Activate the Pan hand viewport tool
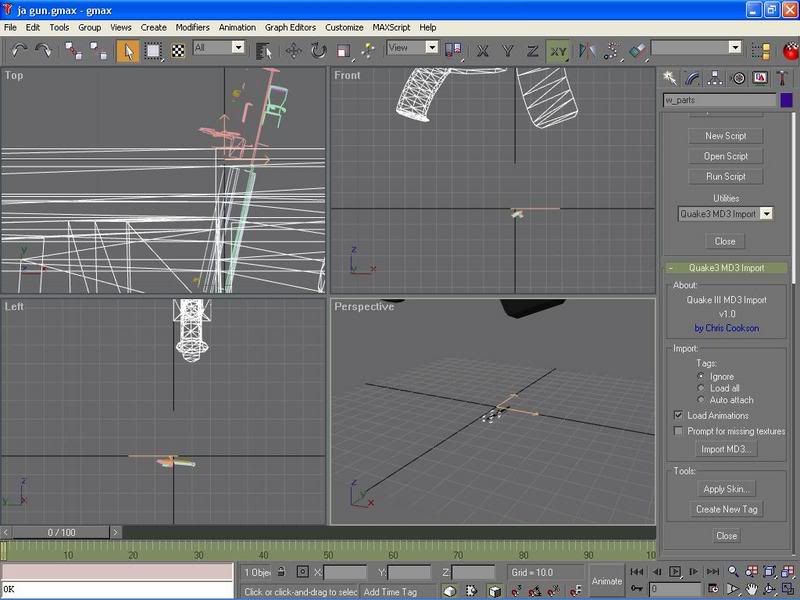The image size is (800, 600). pos(751,589)
